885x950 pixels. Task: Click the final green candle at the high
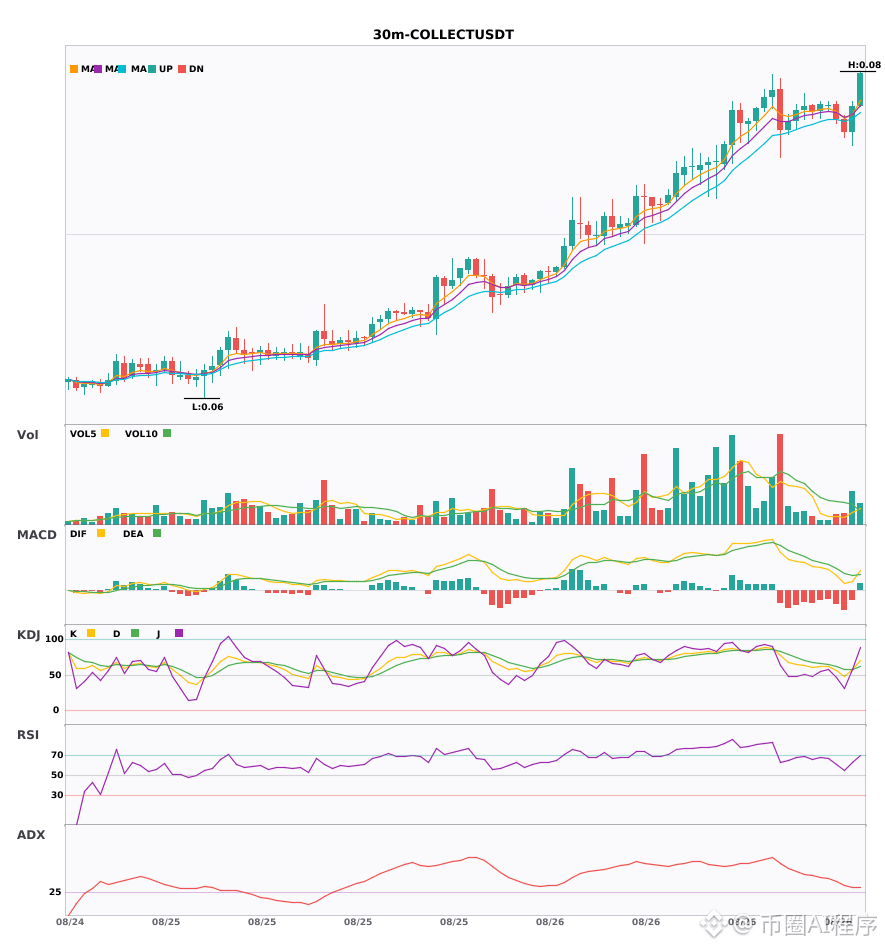pos(860,90)
